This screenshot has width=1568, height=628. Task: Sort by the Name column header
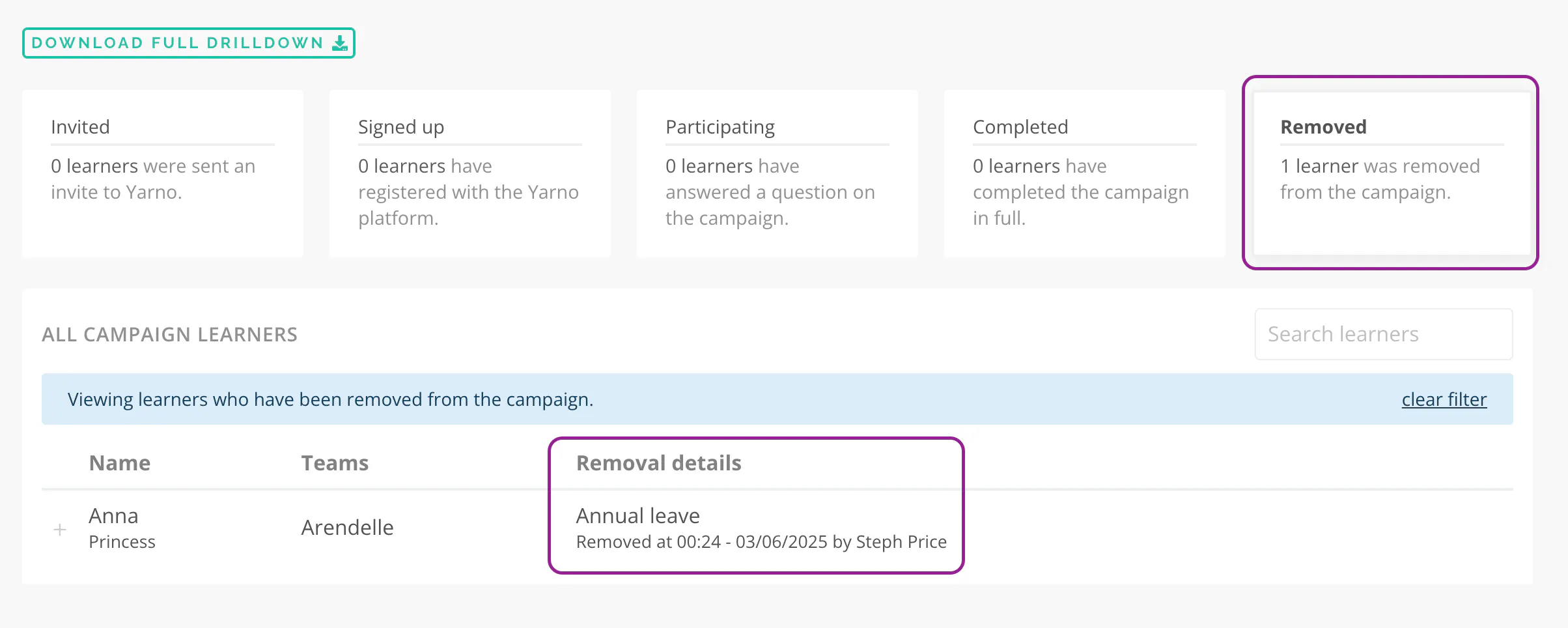point(120,463)
